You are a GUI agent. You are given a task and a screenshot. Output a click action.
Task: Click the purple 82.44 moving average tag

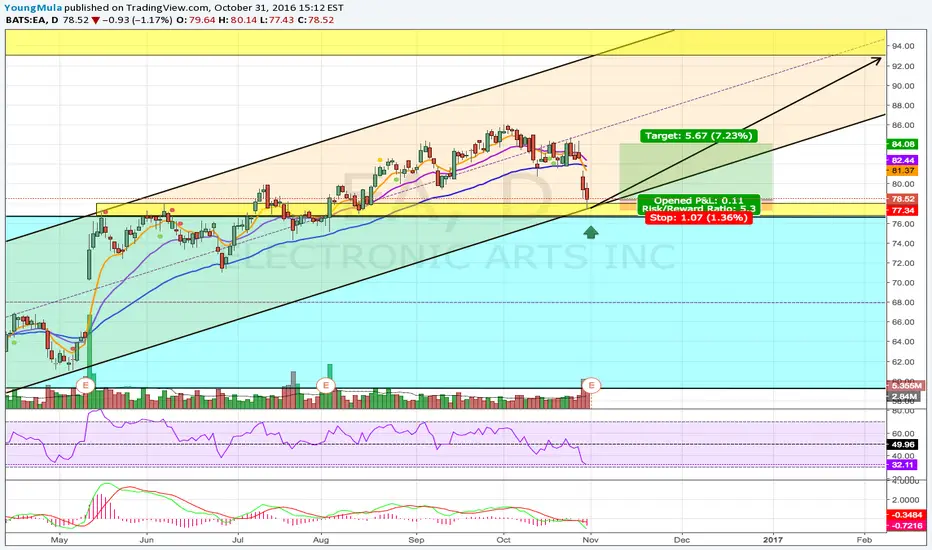(x=902, y=161)
